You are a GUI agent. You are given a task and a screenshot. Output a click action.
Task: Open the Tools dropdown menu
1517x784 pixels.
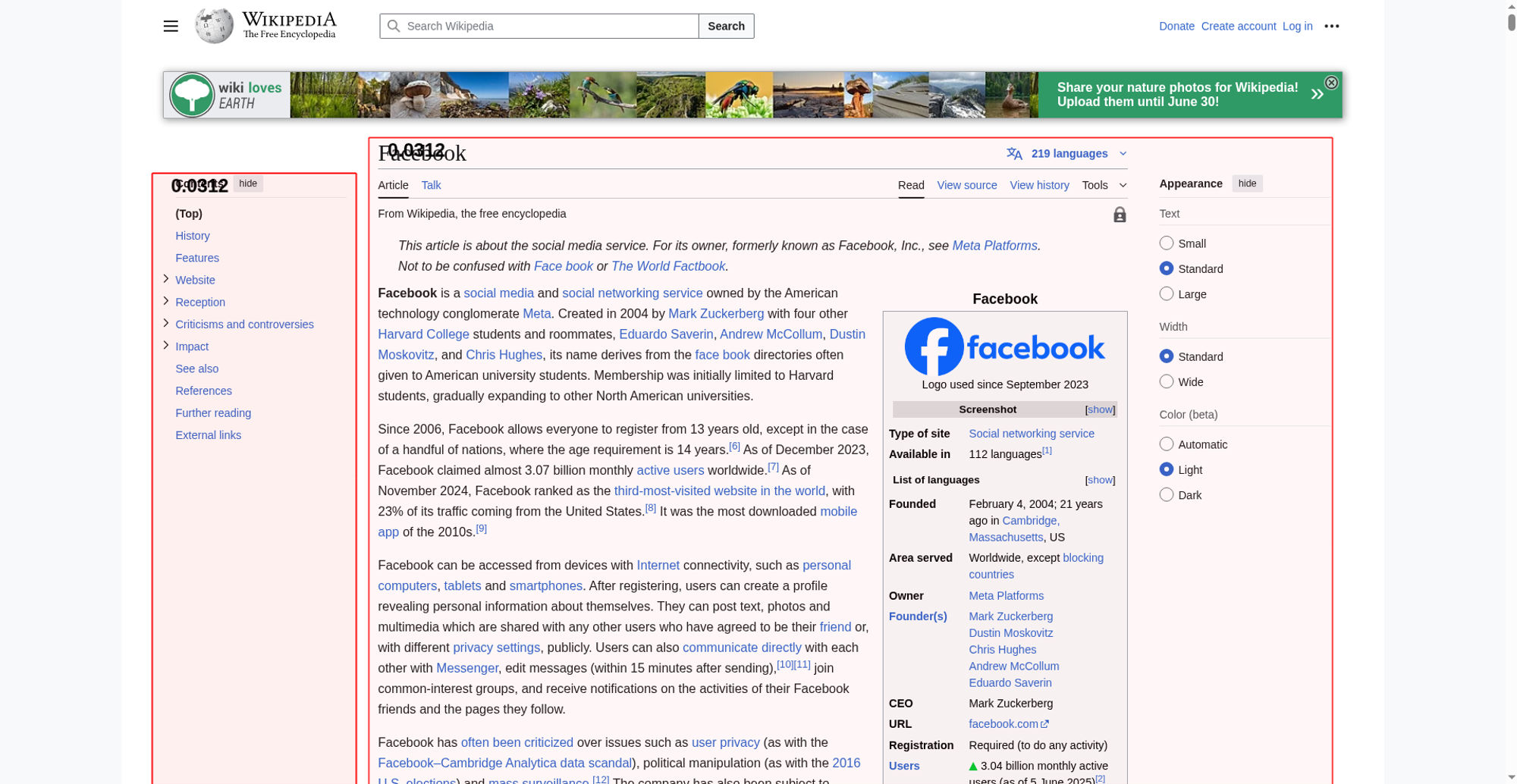coord(1104,185)
